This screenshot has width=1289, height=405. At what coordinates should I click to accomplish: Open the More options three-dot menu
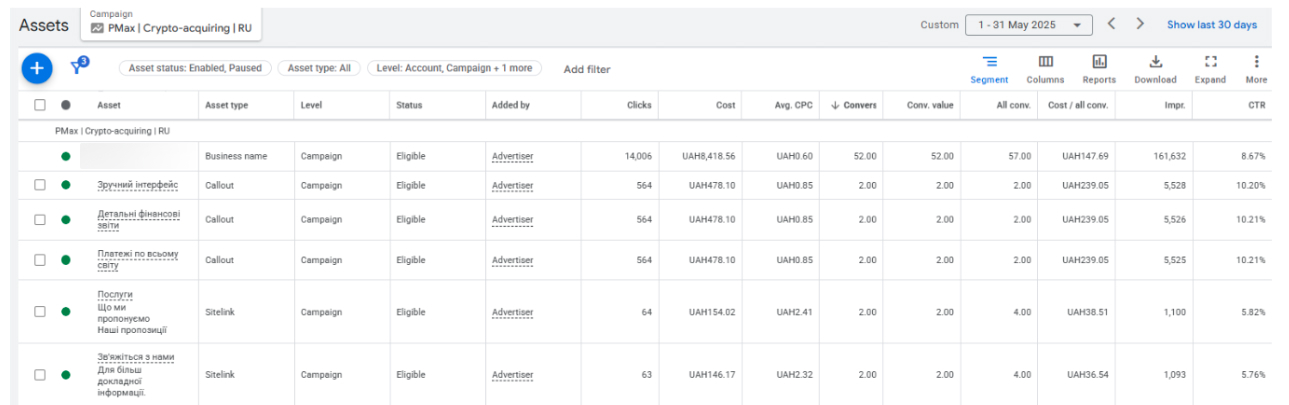click(x=1256, y=63)
